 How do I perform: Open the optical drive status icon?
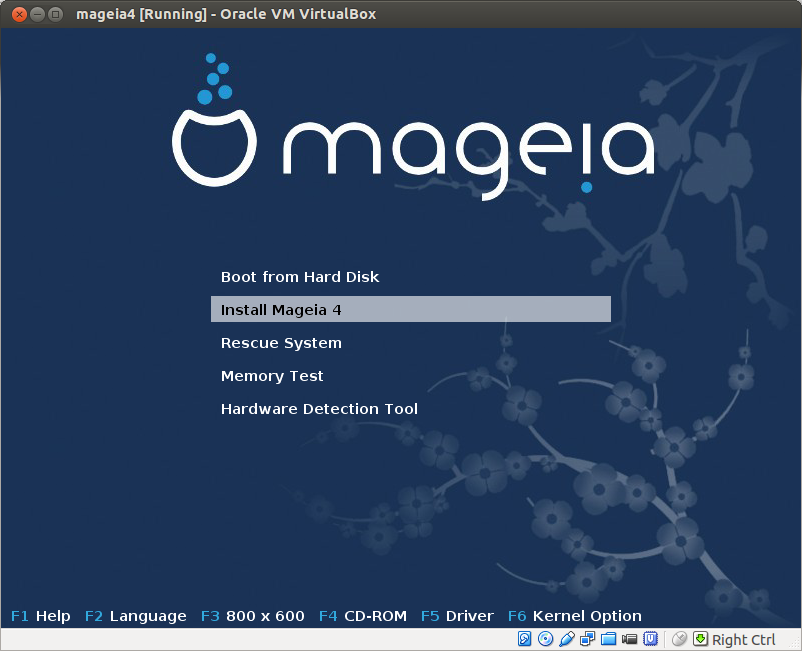pos(547,639)
